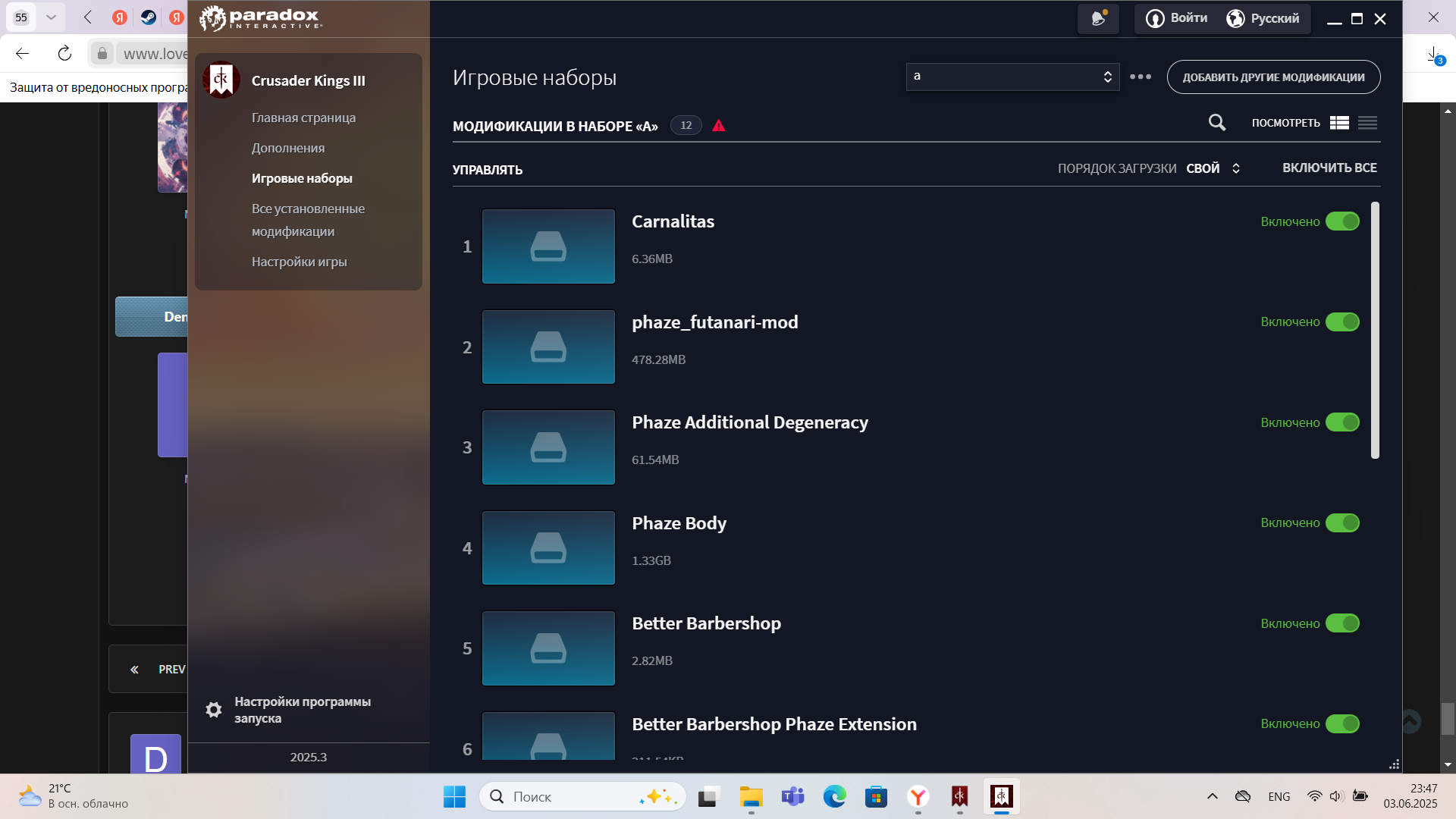Click ДОБАВИТЬ ДРУГИЕ МОДИФИКАЦИИ button

(1273, 77)
